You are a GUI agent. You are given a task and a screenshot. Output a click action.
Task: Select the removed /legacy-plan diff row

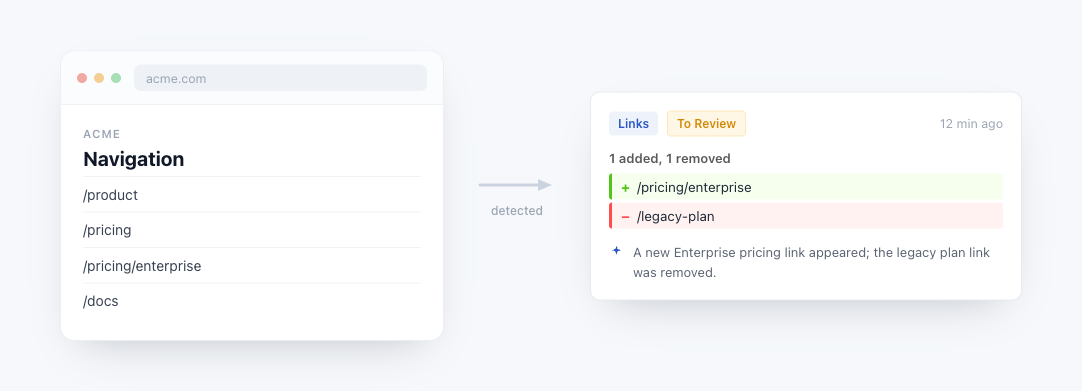805,216
